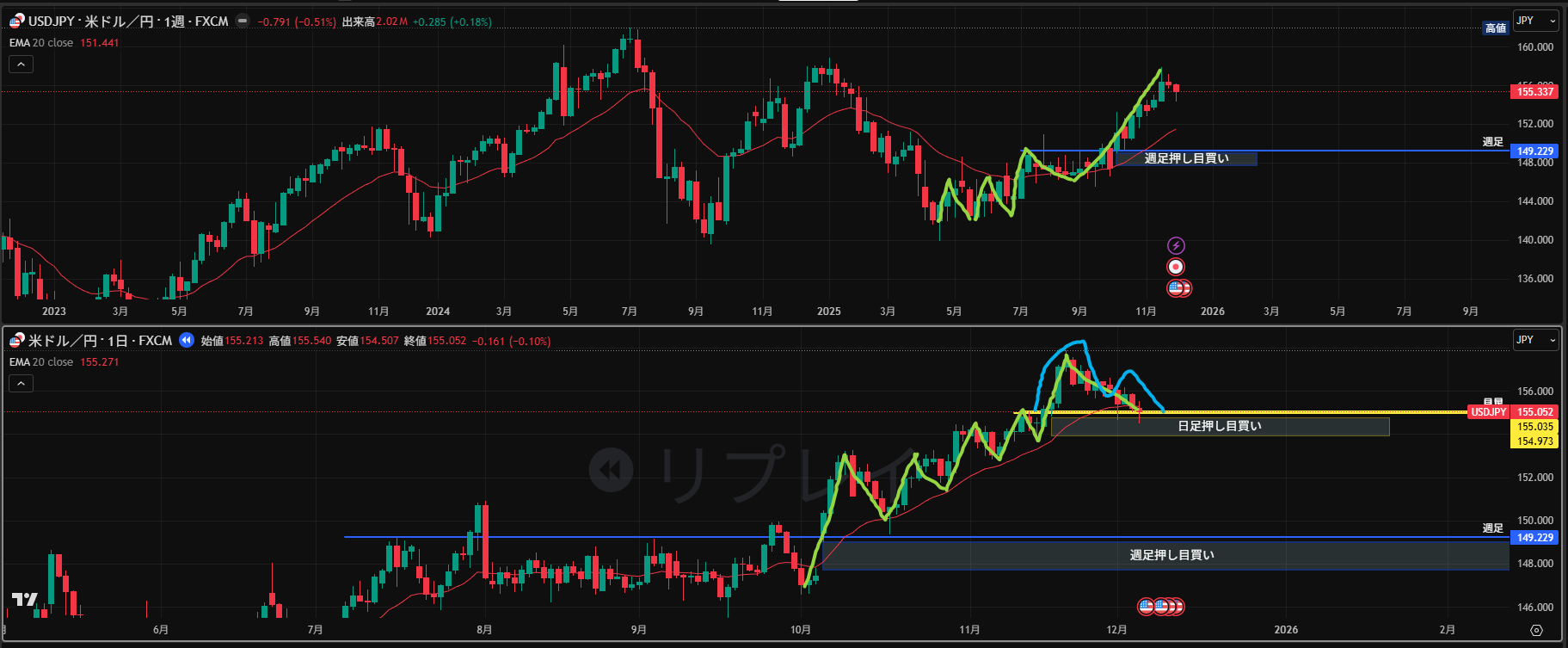
Task: Select the 日足押し目買い rectangle zone
Action: click(x=1219, y=426)
